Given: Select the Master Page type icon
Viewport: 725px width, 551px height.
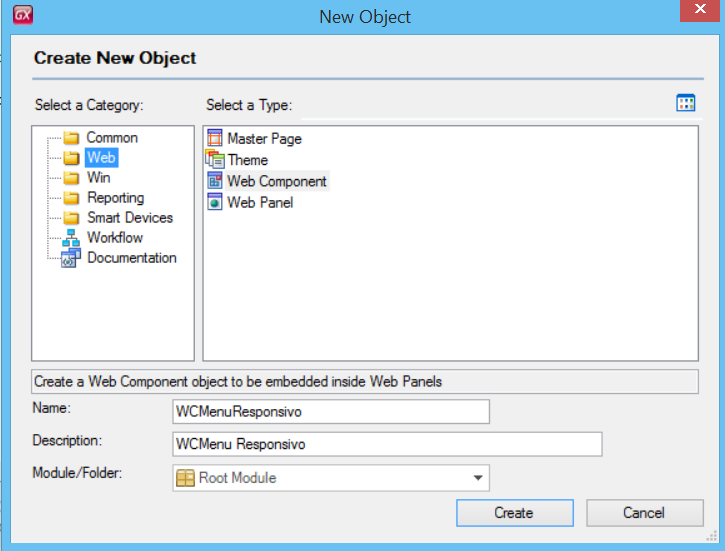Looking at the screenshot, I should coord(215,138).
